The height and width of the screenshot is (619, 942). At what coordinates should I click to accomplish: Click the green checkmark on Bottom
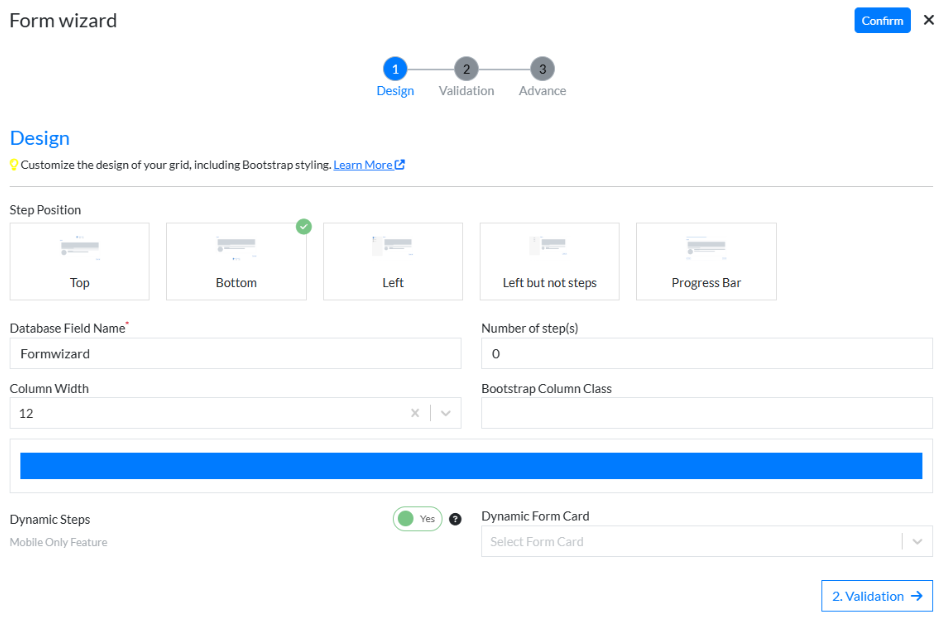(x=304, y=226)
